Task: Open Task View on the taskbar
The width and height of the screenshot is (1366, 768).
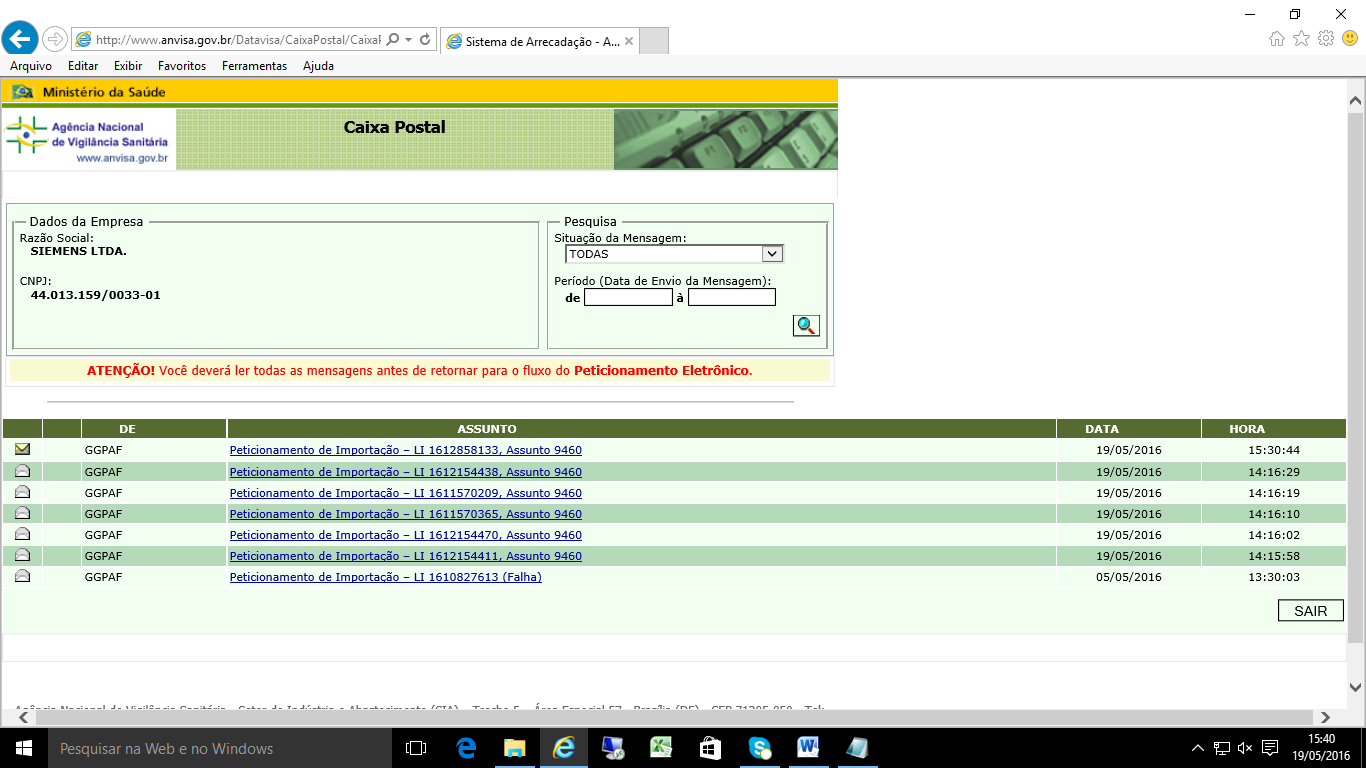Action: point(416,748)
